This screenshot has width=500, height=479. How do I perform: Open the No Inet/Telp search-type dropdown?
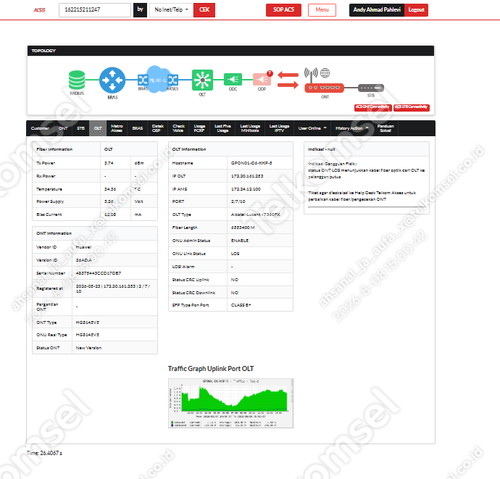(x=171, y=10)
